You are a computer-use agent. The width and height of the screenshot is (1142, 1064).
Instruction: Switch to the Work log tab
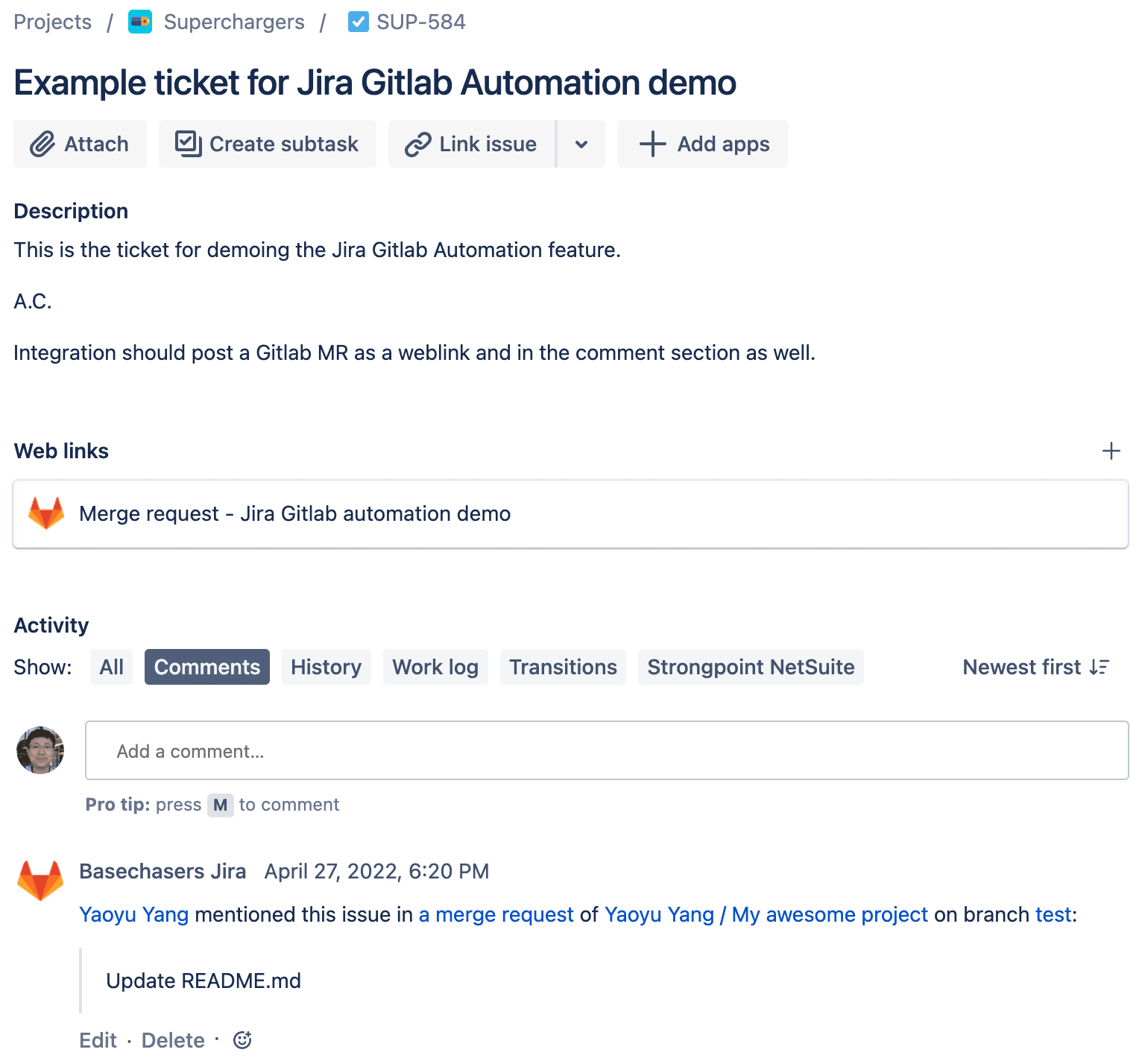tap(435, 667)
